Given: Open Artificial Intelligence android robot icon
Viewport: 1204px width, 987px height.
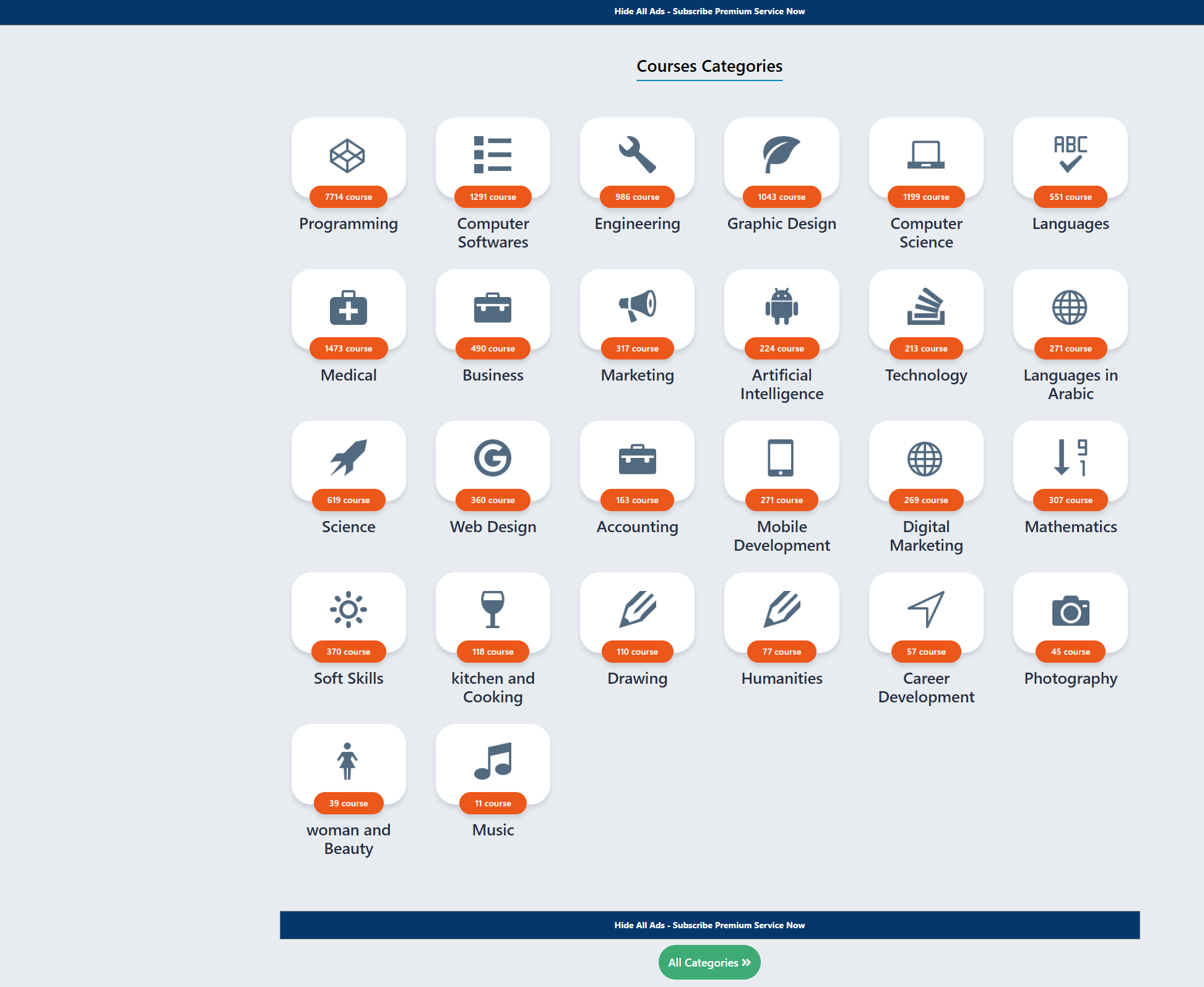Looking at the screenshot, I should click(x=781, y=306).
